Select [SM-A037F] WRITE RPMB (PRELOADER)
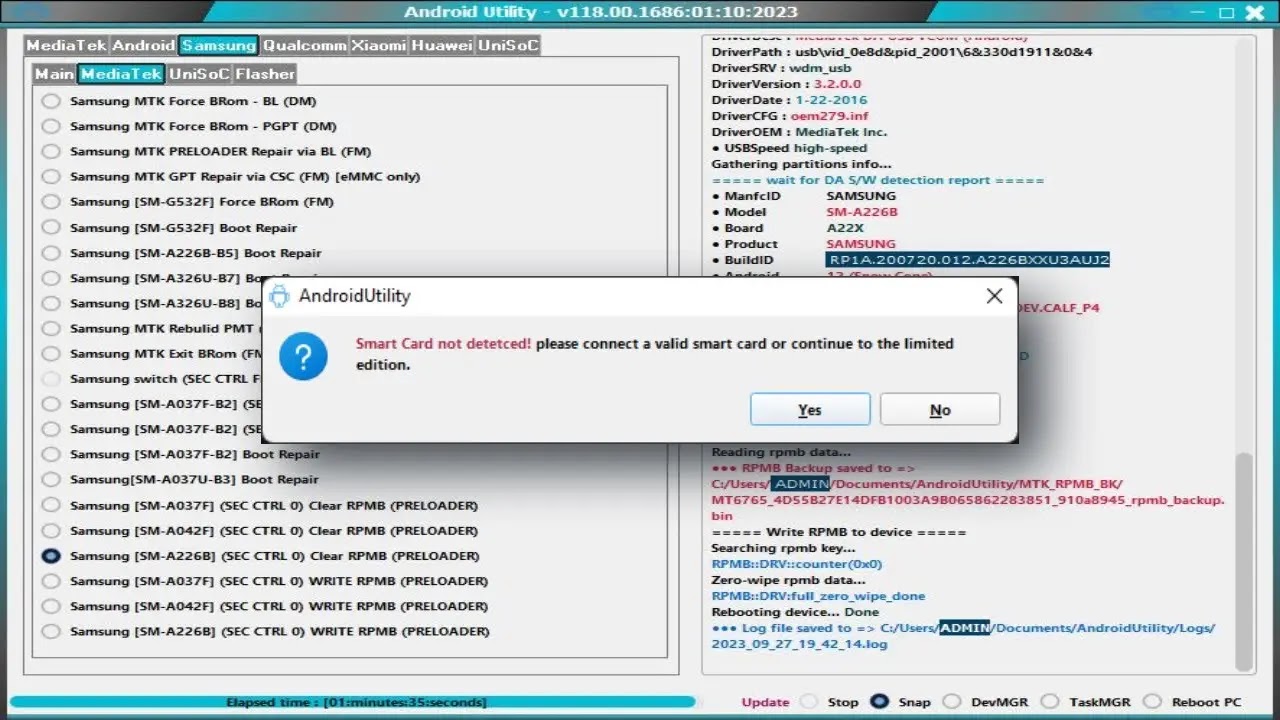 coord(50,581)
